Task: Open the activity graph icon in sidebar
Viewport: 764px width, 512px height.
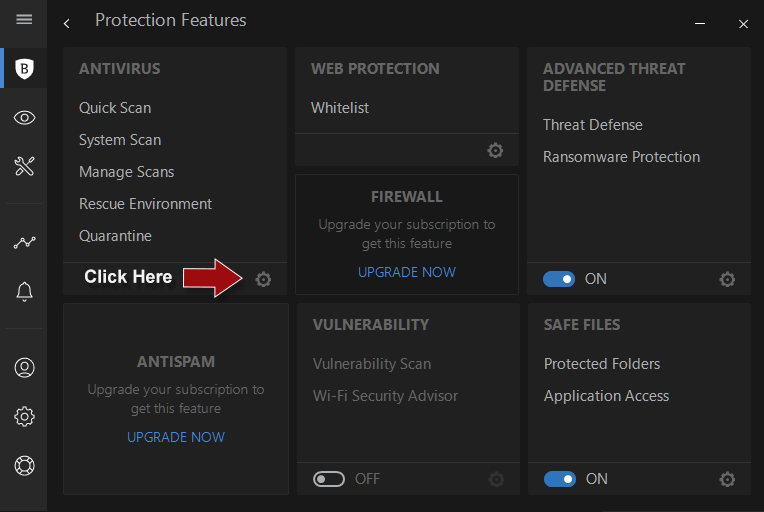Action: pos(25,242)
